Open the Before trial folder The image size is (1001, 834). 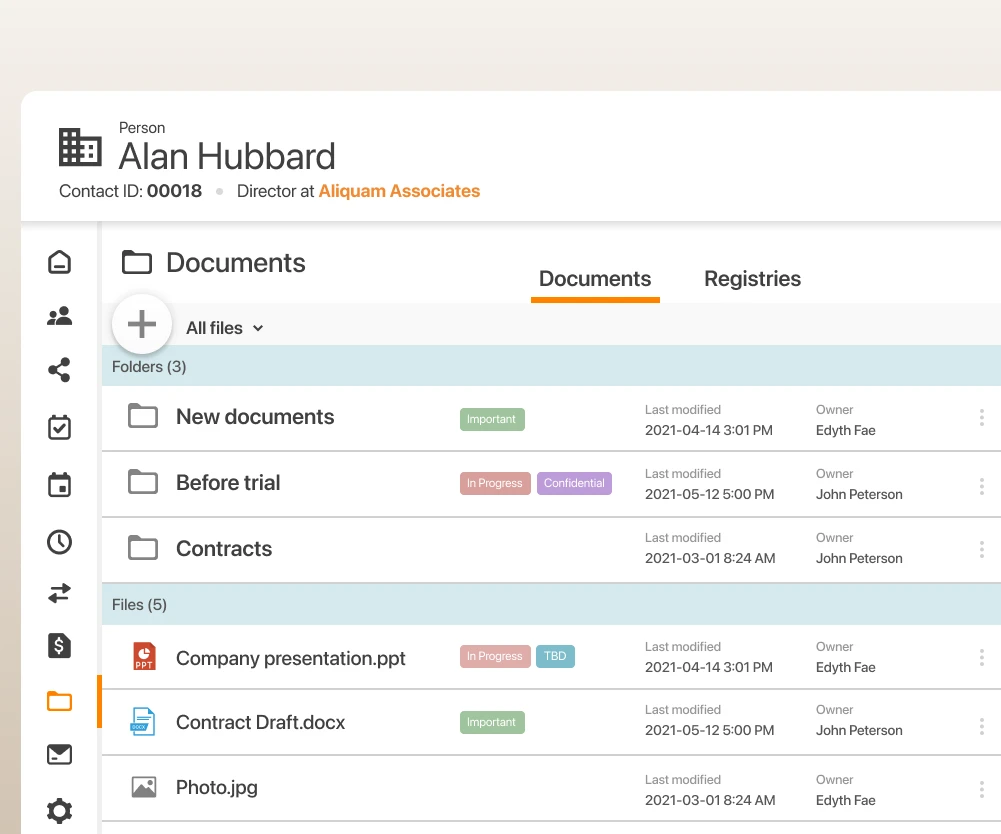coord(228,483)
